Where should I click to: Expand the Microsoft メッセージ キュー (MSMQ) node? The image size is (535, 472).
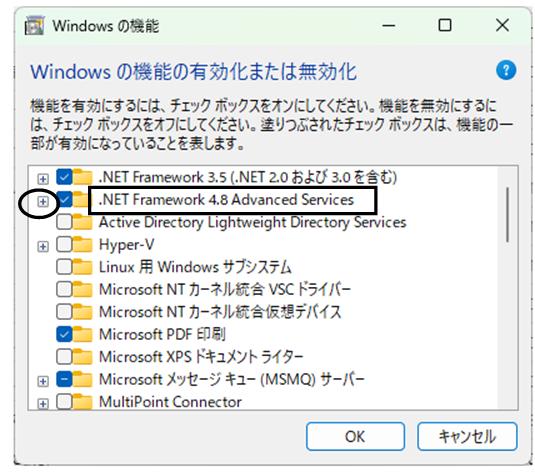43,381
